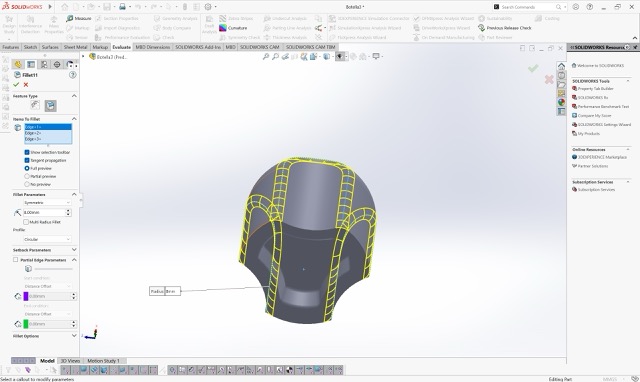Select the Constant Size Fillet feature type
Screen dimensions: 640x382
point(35,106)
